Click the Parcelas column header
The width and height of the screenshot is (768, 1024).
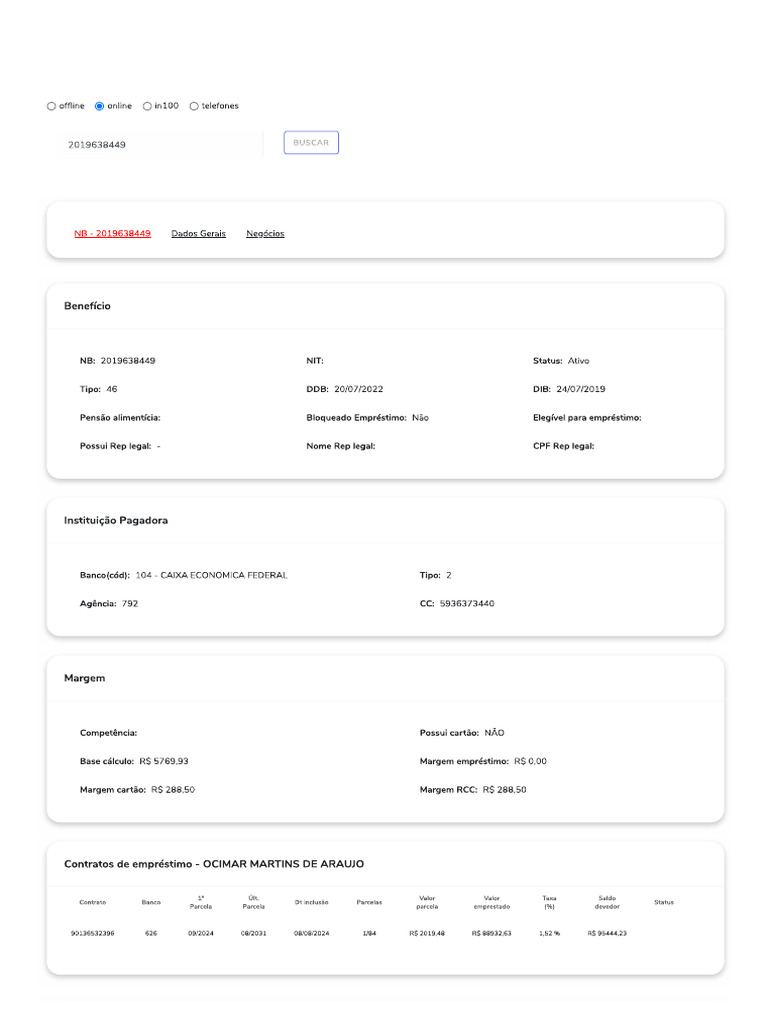coord(369,902)
